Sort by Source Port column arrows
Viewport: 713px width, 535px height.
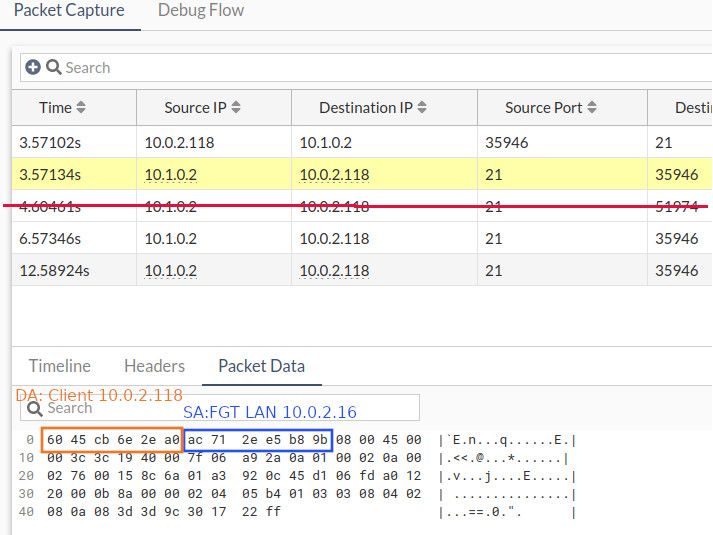click(x=592, y=107)
